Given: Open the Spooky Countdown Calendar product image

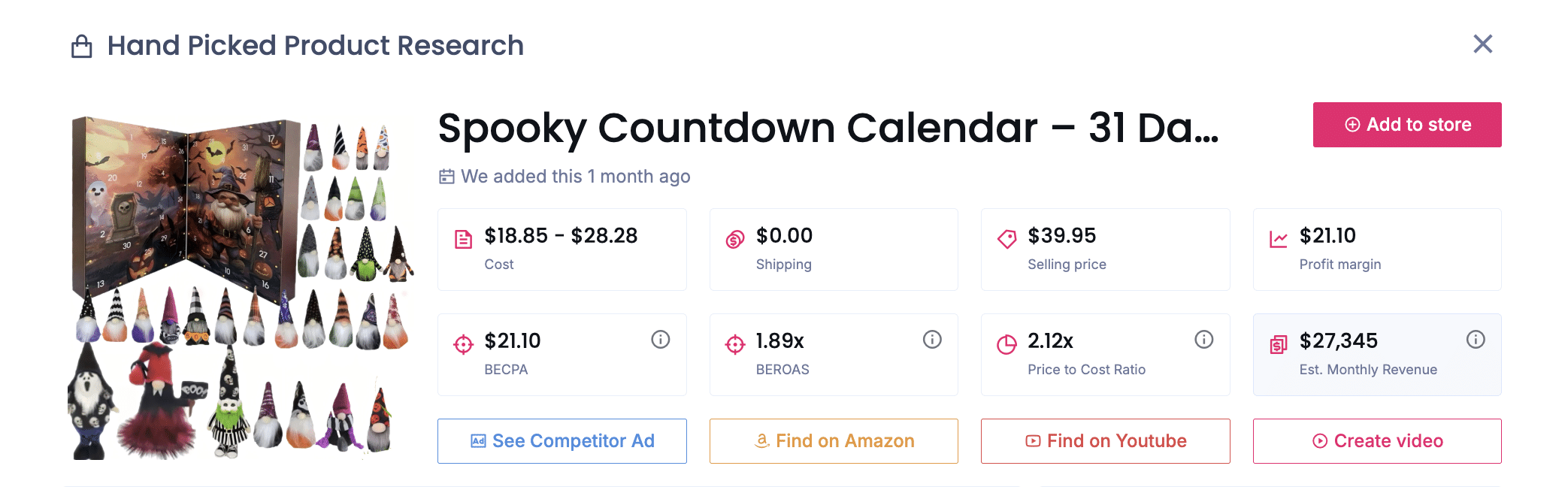Looking at the screenshot, I should coord(241,287).
